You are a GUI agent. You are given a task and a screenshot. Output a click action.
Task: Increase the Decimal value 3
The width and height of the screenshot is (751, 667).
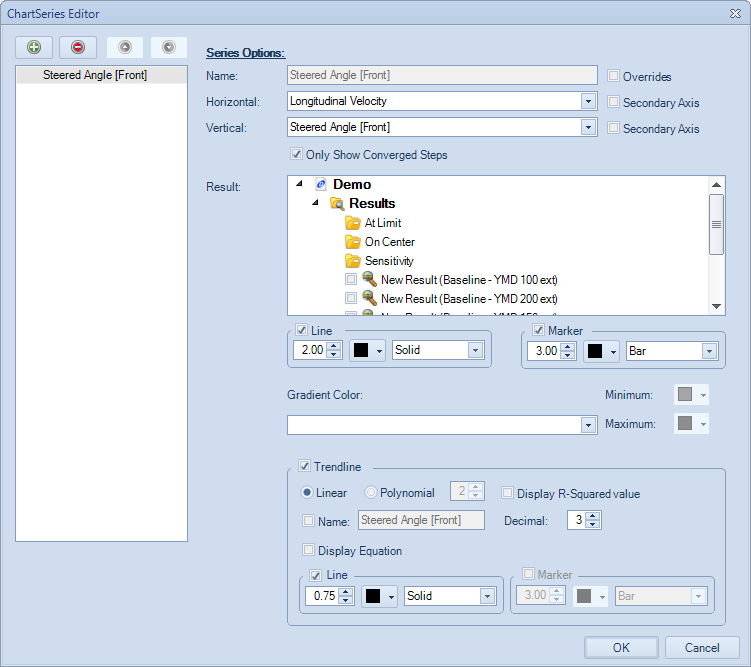click(x=593, y=517)
